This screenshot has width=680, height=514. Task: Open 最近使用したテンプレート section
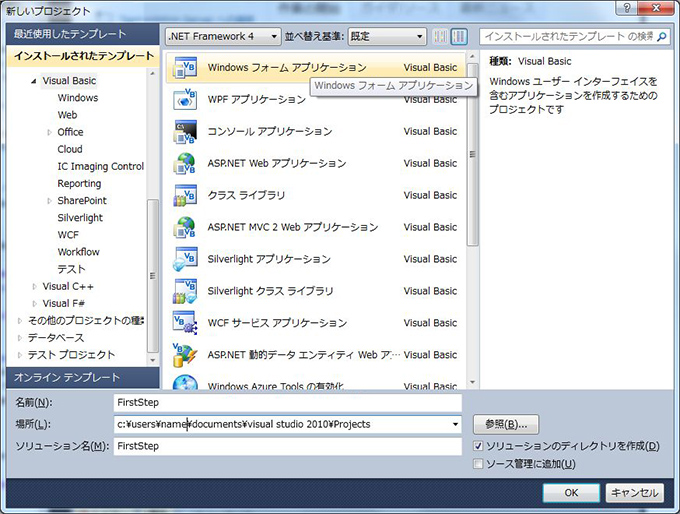83,34
